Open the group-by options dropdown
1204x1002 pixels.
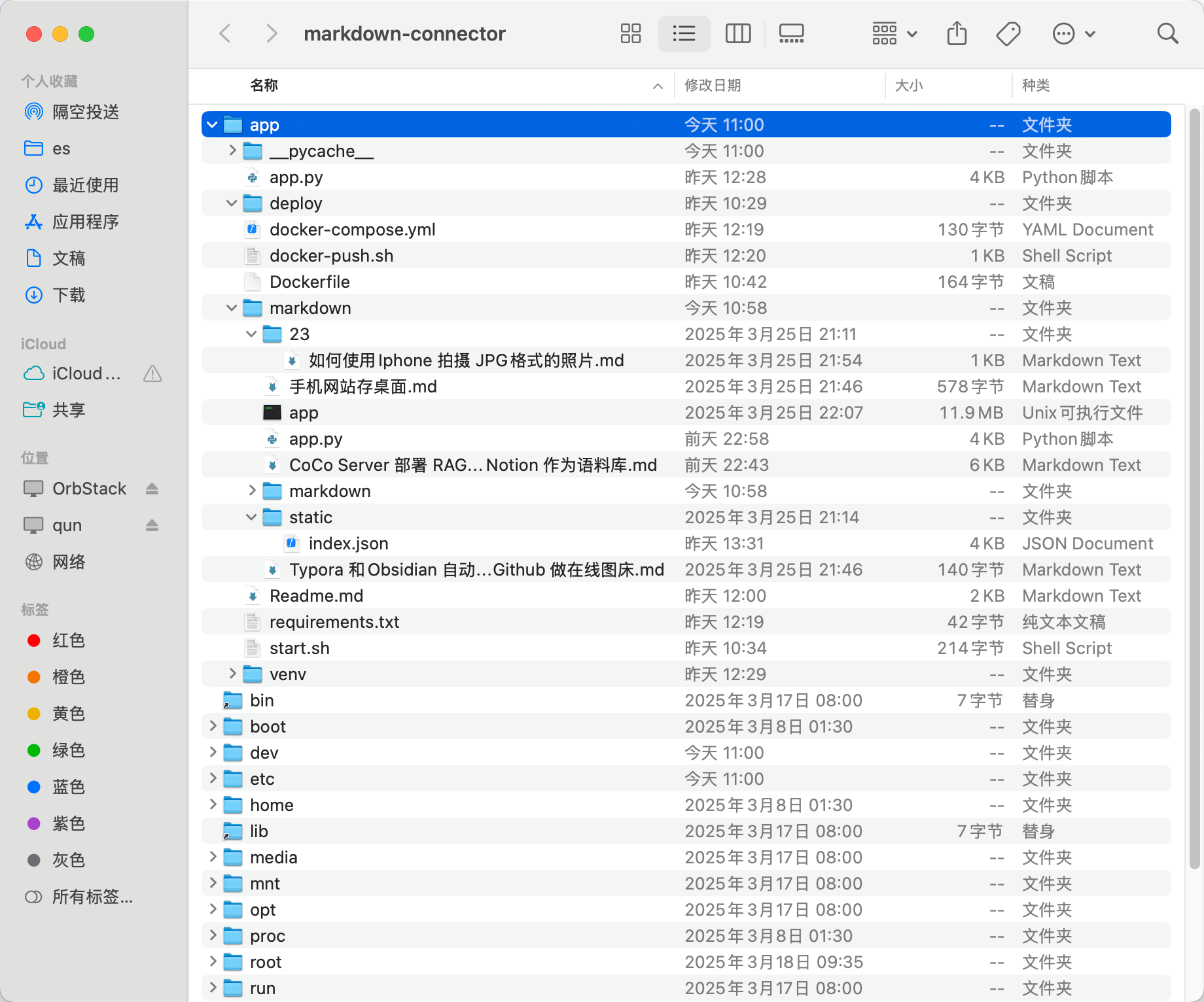(x=894, y=33)
